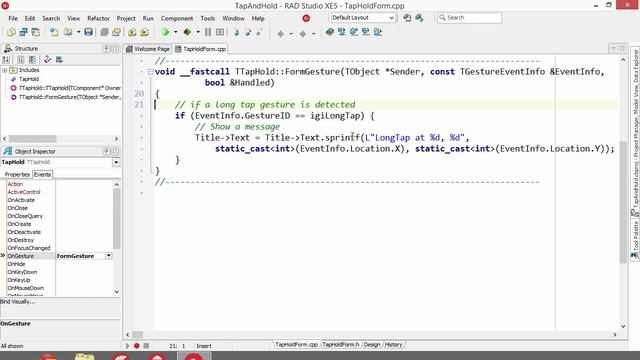Click the Structure panel pin button
640x360 pixels.
point(106,48)
